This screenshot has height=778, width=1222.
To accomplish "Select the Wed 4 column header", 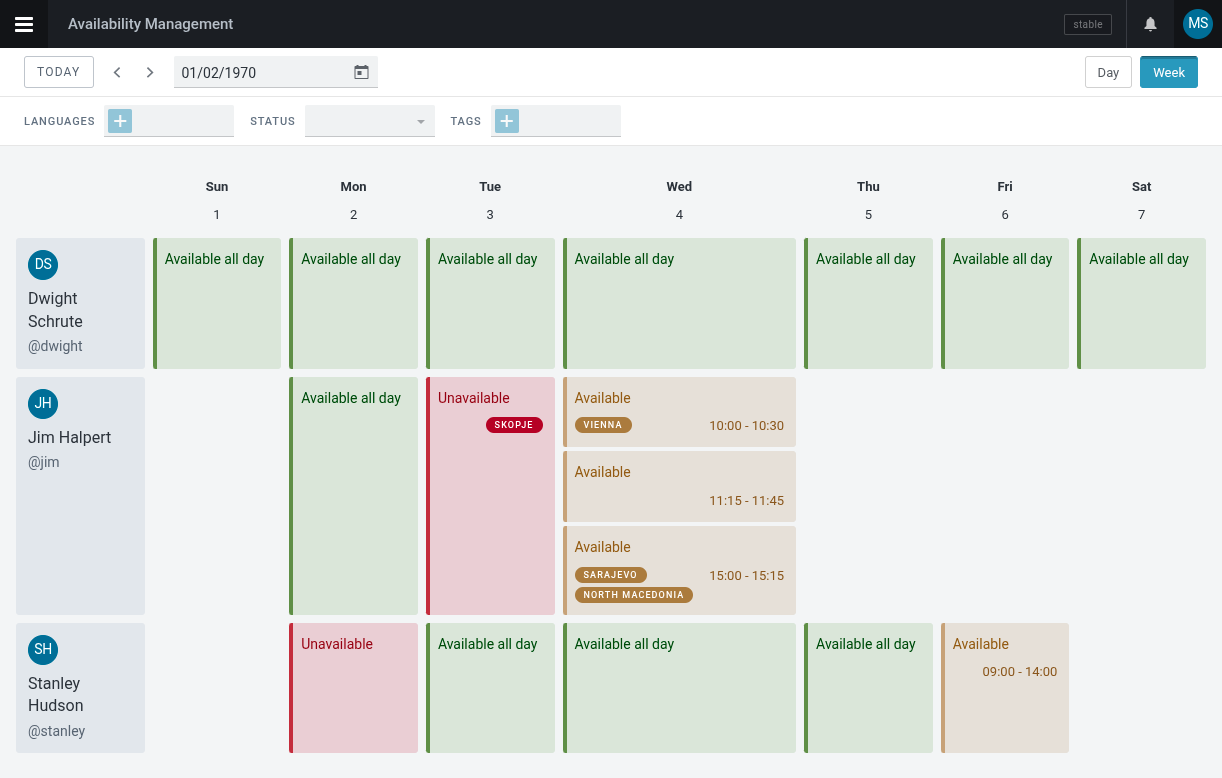I will (x=679, y=200).
